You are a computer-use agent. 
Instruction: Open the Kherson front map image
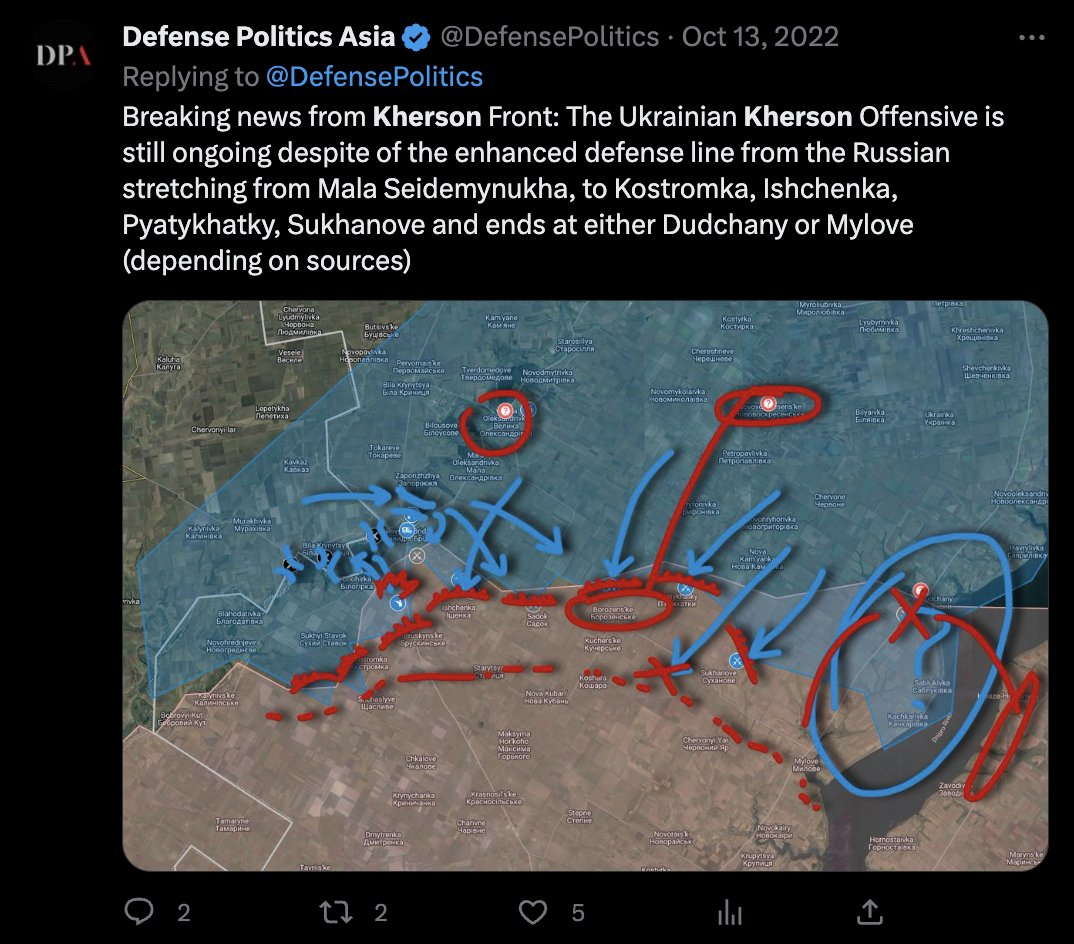[x=585, y=586]
